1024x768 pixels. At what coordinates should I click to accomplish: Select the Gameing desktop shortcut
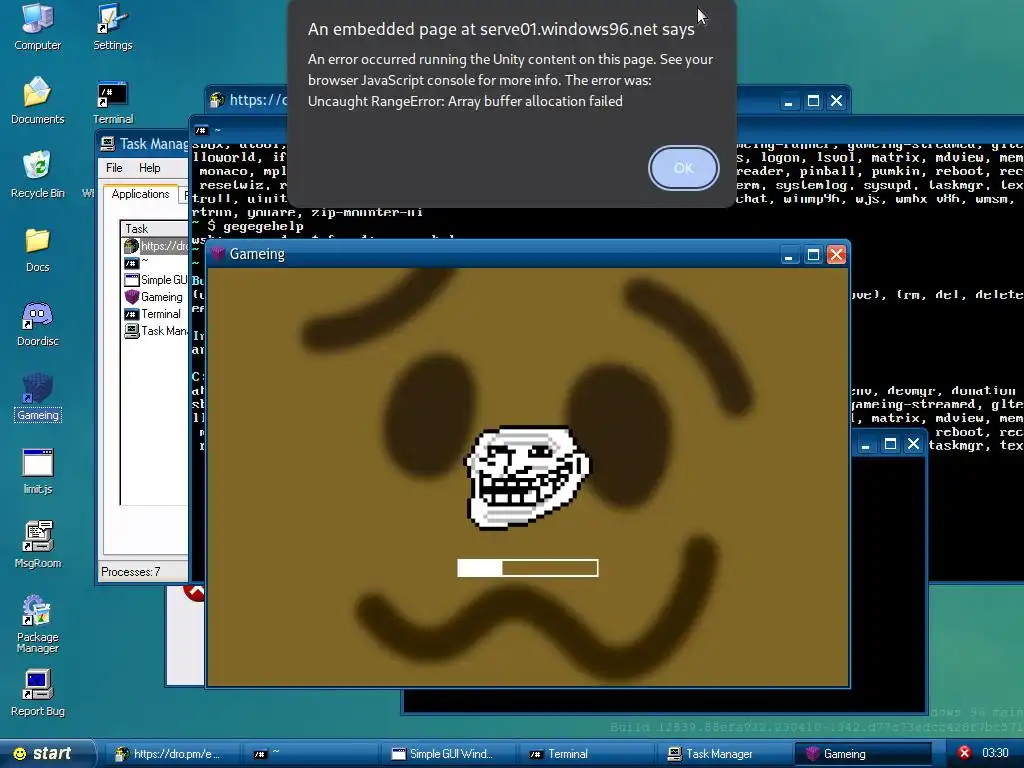click(x=37, y=397)
